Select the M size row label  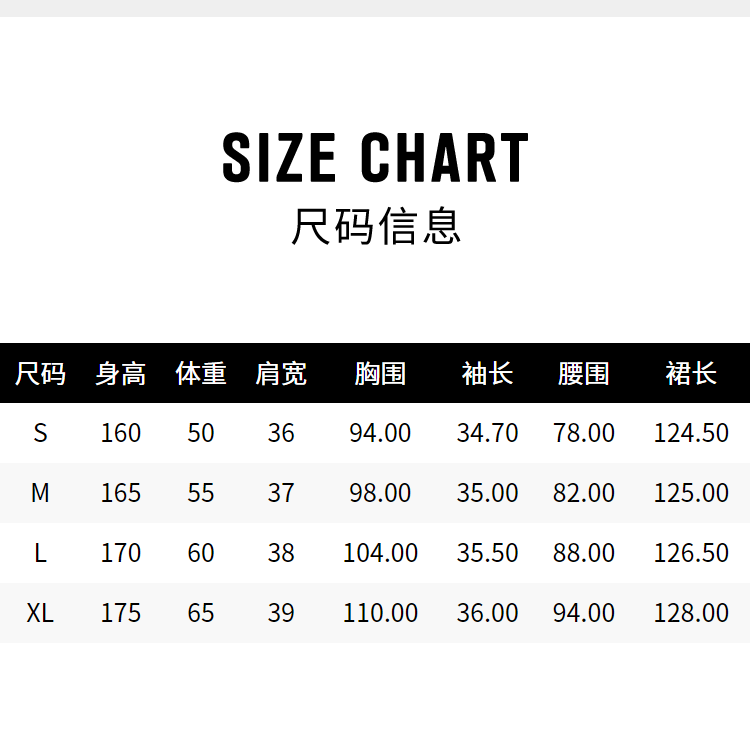(40, 493)
